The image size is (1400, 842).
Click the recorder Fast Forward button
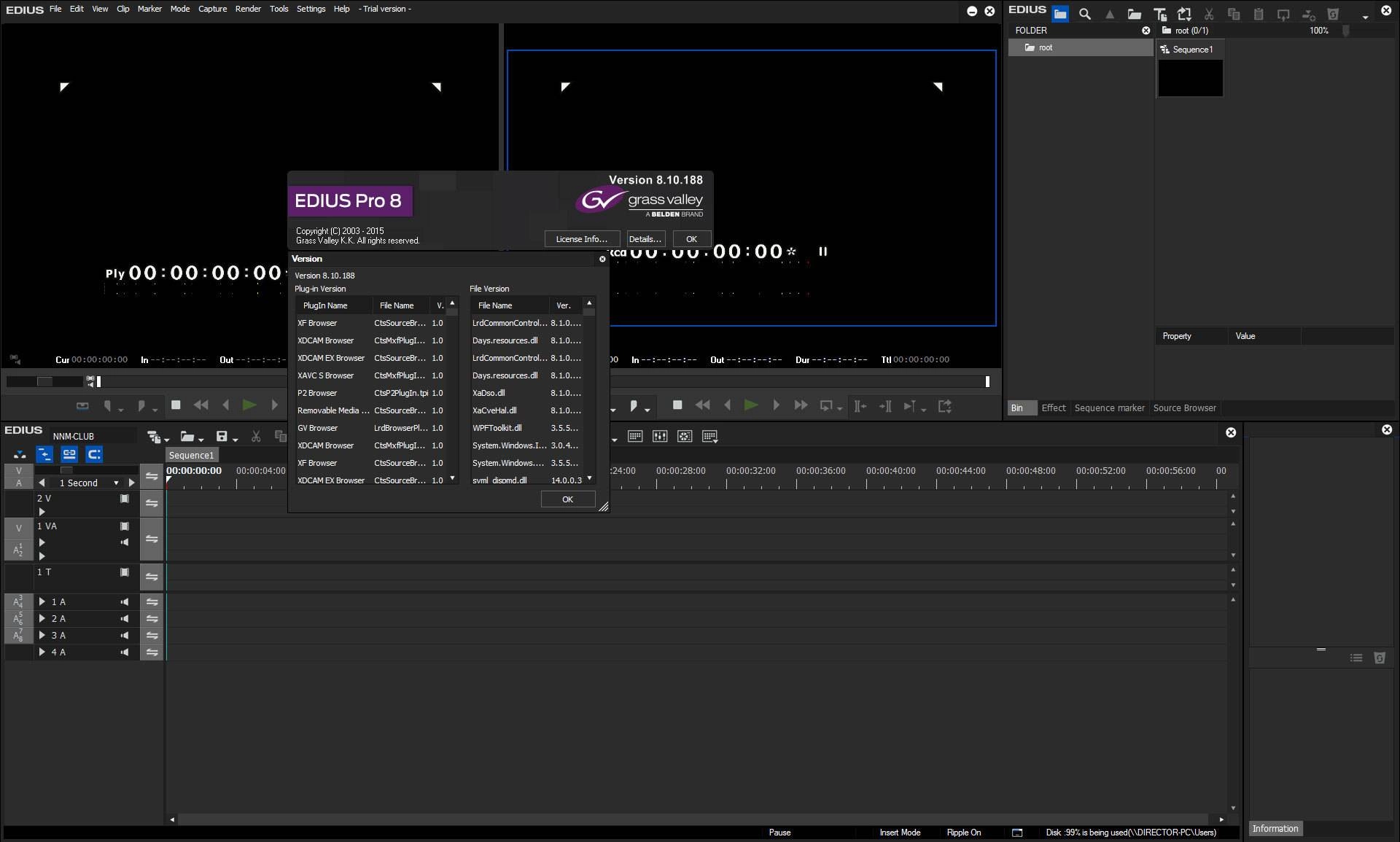(x=801, y=405)
